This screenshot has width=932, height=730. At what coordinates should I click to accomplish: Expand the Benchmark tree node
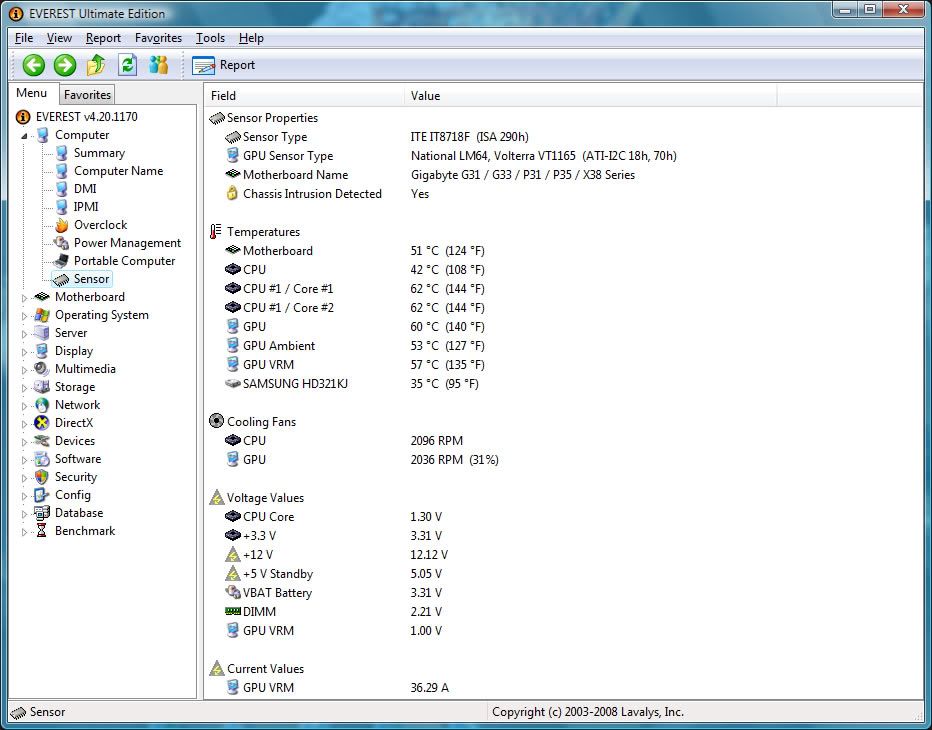coord(26,531)
